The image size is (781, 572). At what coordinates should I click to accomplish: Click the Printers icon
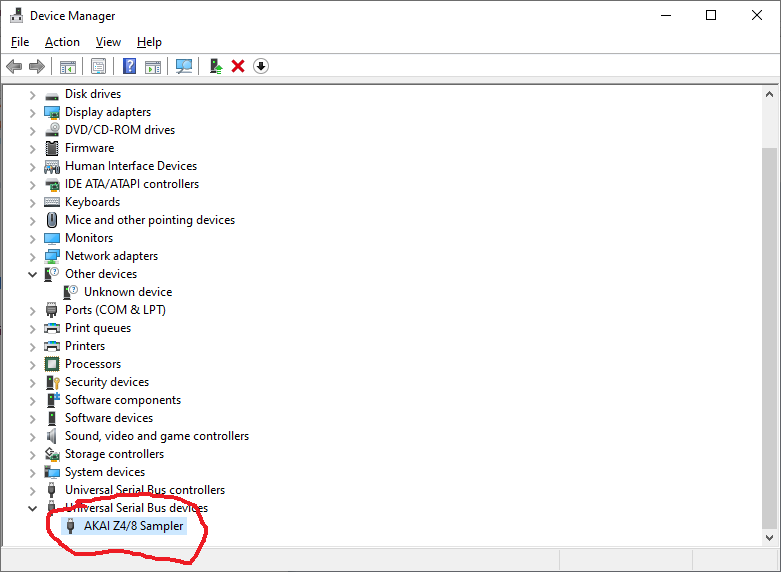[x=52, y=346]
